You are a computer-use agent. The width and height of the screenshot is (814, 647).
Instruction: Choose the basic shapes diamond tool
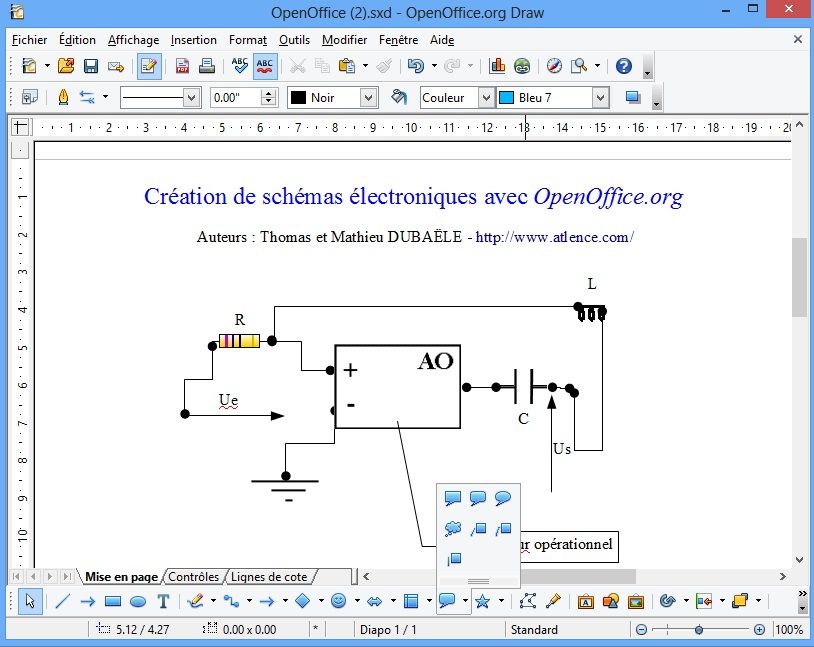[x=303, y=601]
